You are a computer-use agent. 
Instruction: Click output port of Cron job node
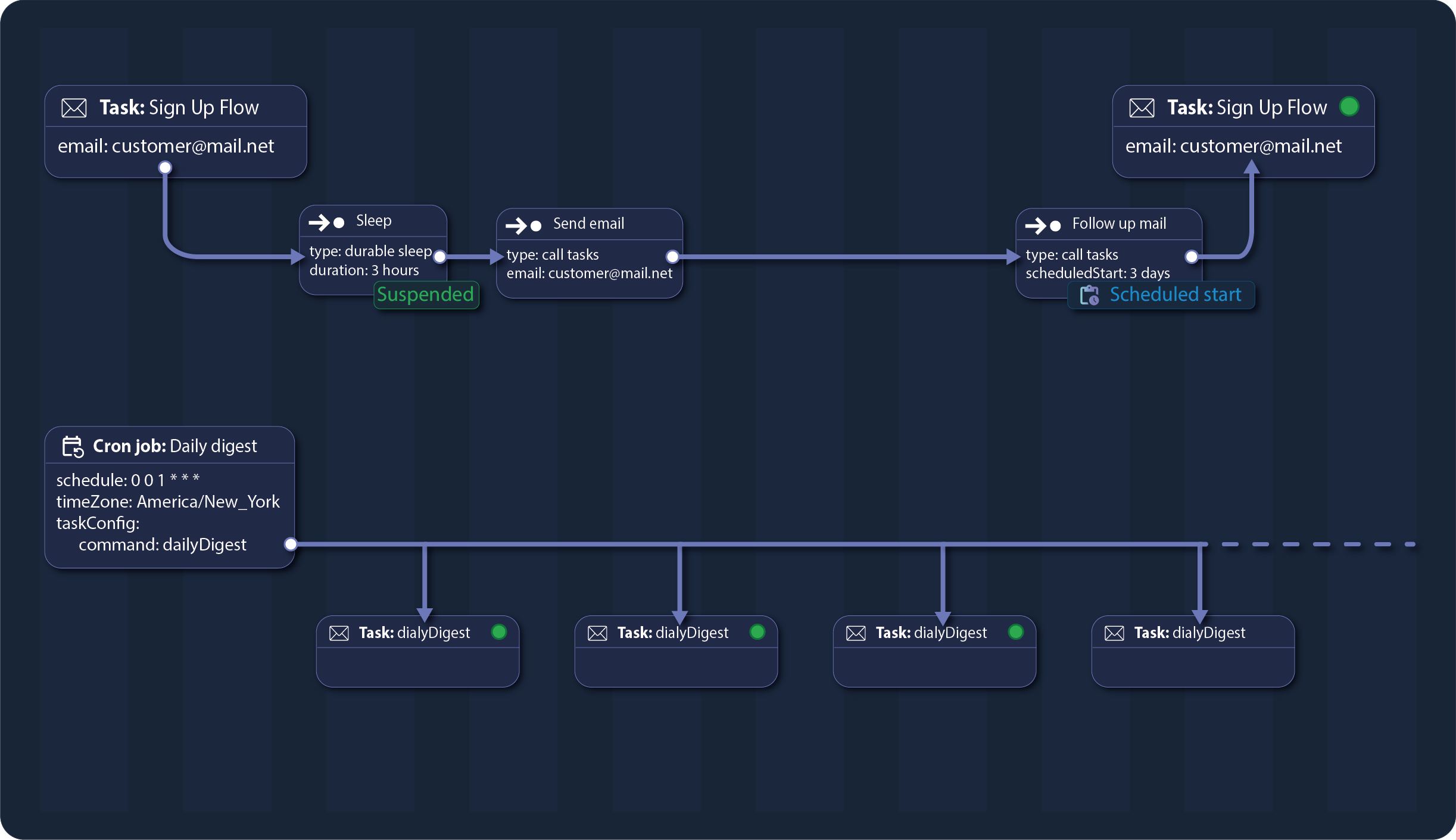coord(291,544)
